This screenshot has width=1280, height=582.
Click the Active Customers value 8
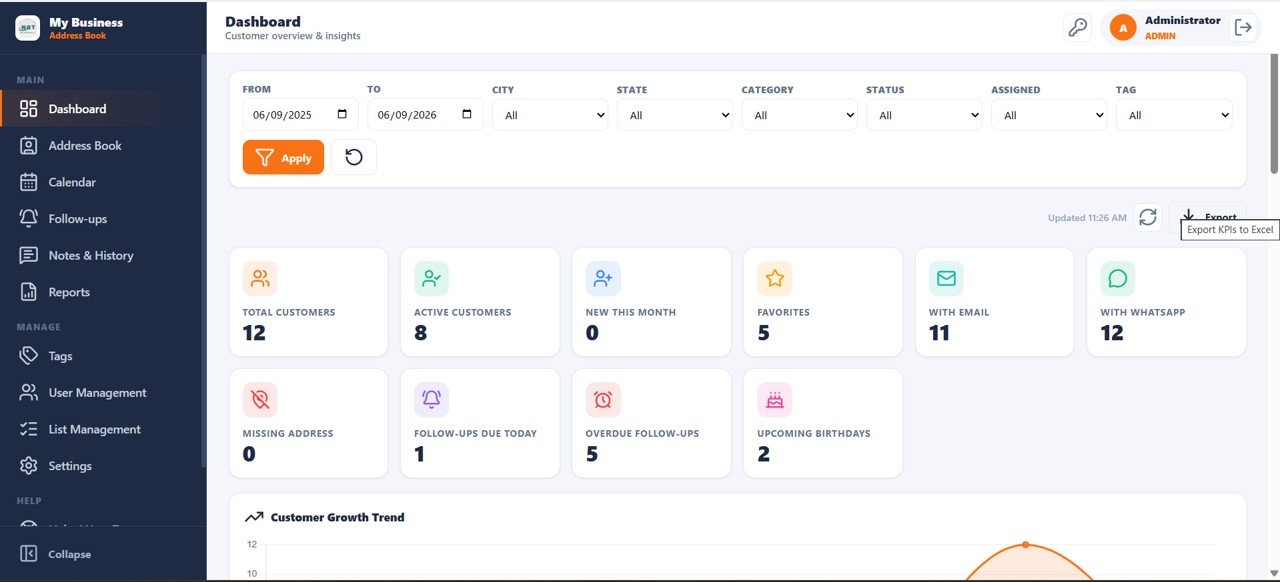tap(420, 333)
